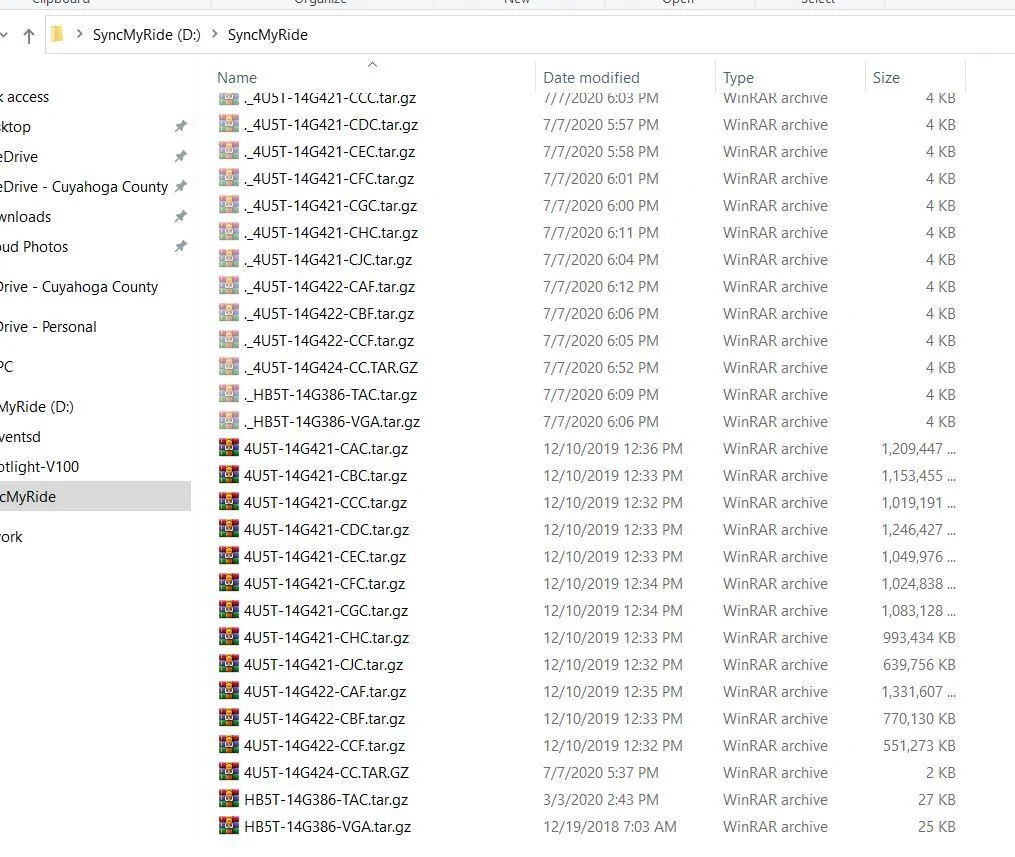This screenshot has width=1015, height=857.
Task: Open Network in the navigation pane
Action: tap(11, 537)
